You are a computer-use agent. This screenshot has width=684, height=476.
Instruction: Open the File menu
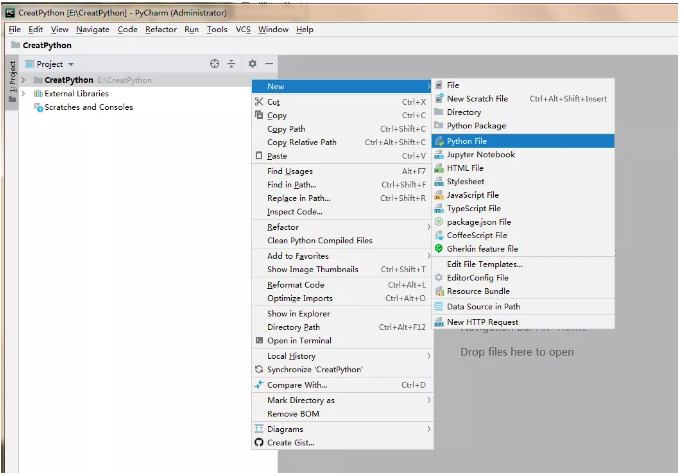coord(14,29)
